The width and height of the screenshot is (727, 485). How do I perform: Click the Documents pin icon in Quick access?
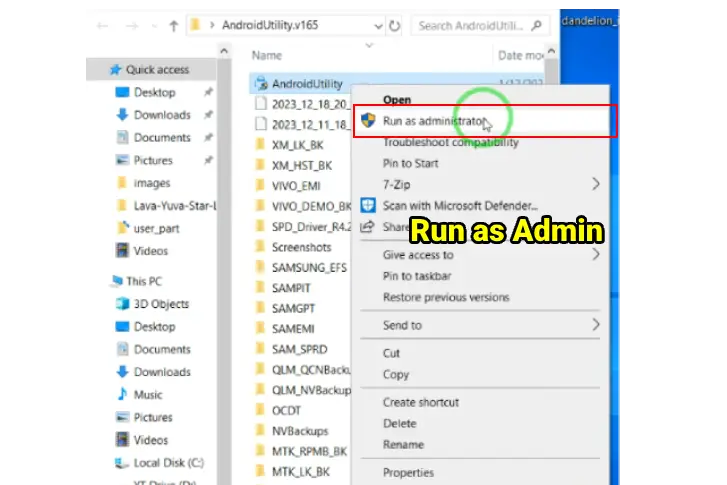pos(208,137)
